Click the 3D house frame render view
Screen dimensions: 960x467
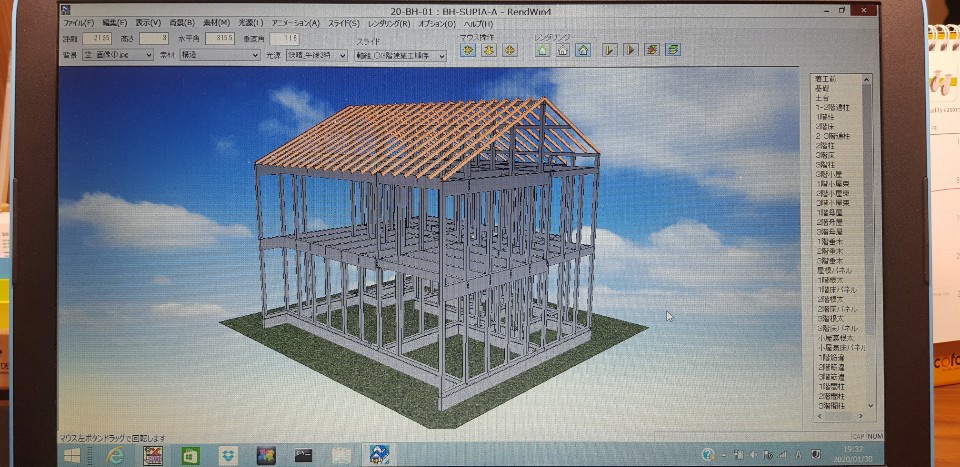click(x=429, y=248)
